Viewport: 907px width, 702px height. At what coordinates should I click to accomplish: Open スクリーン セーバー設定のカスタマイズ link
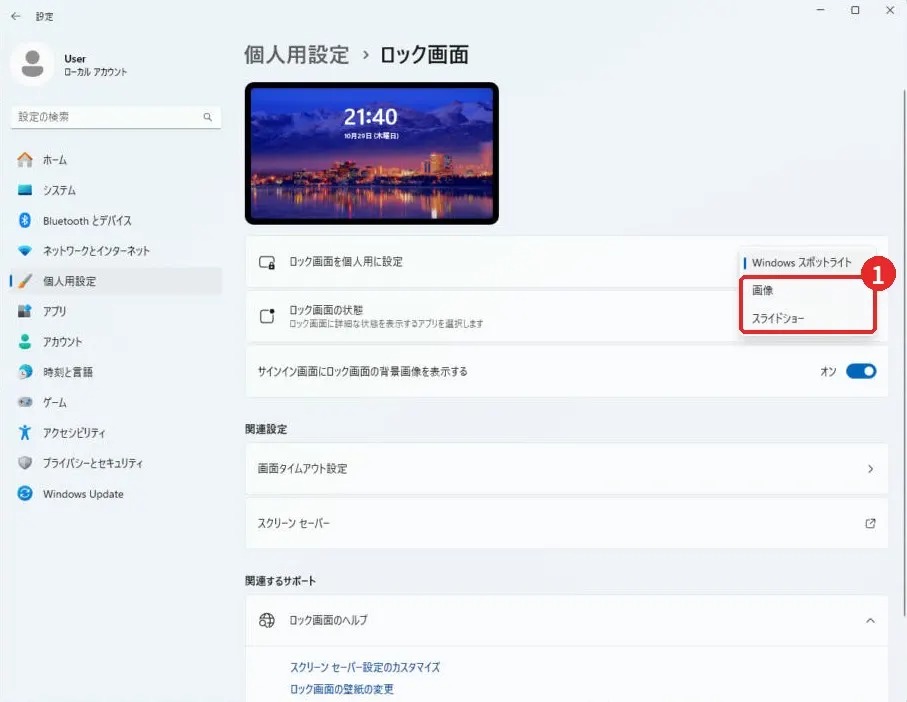[365, 667]
